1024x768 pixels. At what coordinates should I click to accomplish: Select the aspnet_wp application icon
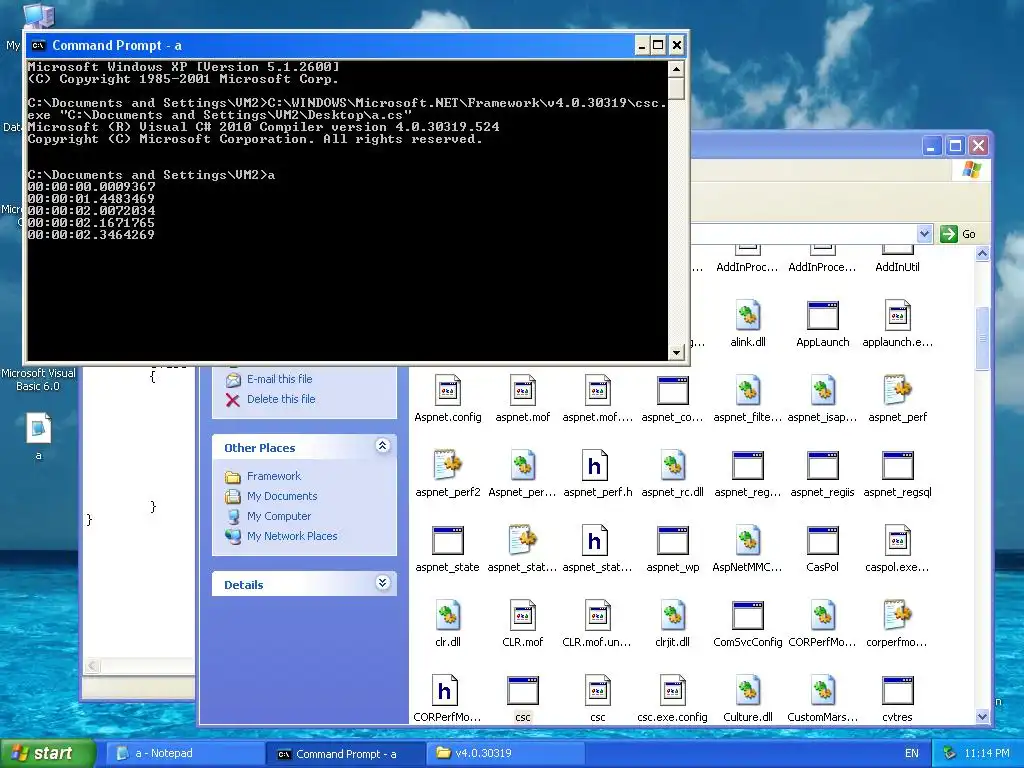coord(673,541)
